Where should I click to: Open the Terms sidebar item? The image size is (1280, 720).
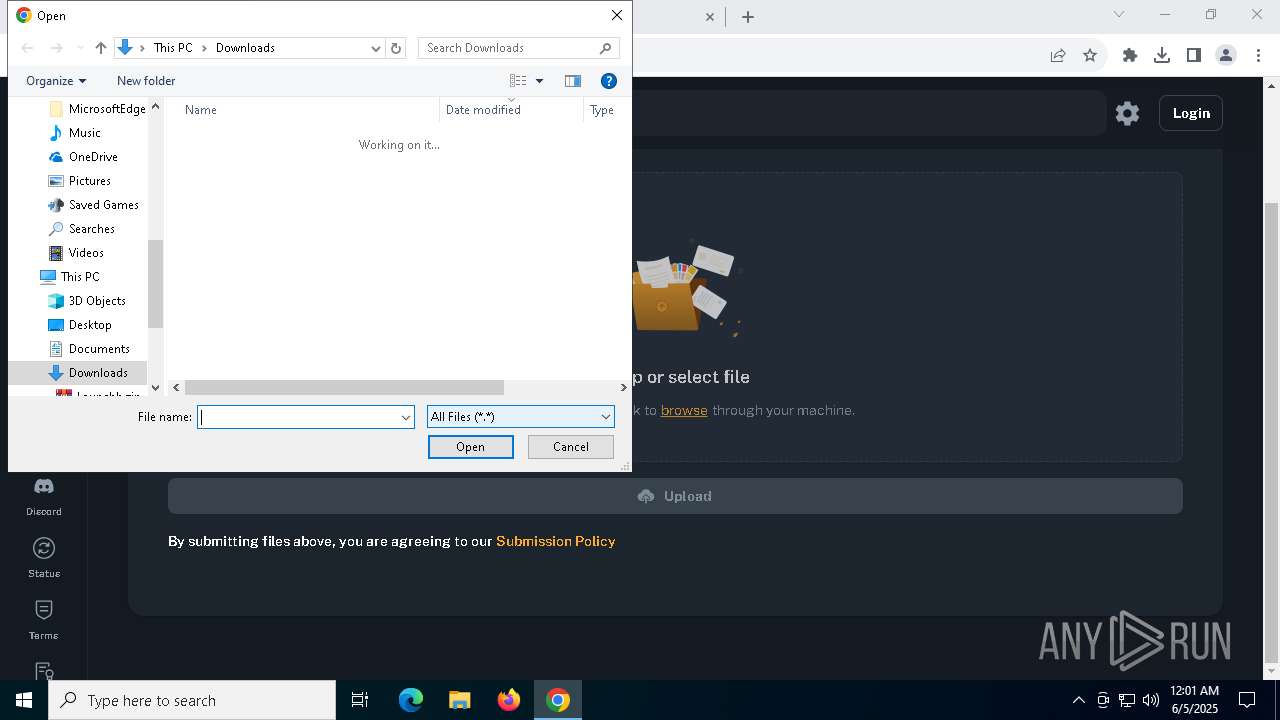pyautogui.click(x=44, y=620)
